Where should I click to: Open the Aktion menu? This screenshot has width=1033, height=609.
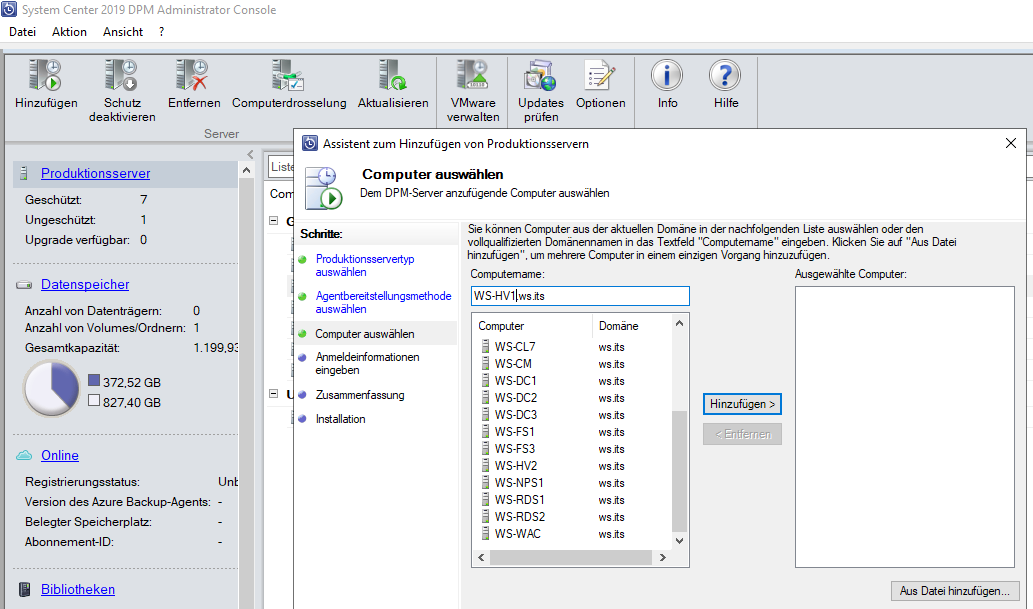69,32
